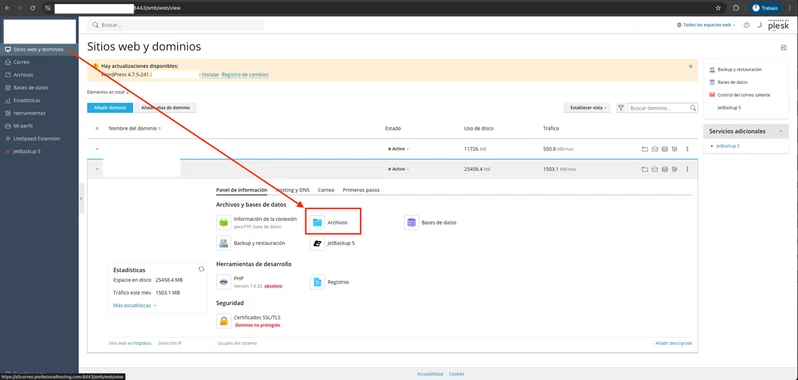Collapse the left sidebar handle

(x=81, y=198)
